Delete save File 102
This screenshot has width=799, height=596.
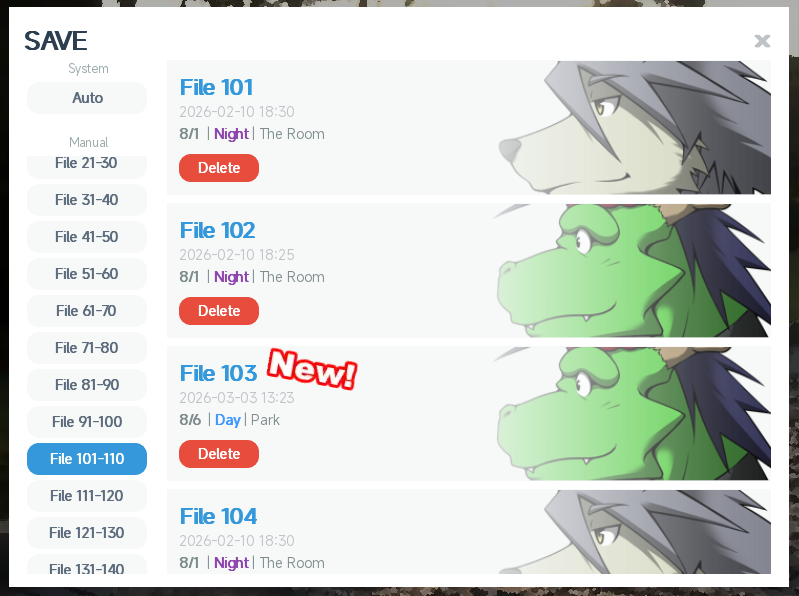click(219, 311)
